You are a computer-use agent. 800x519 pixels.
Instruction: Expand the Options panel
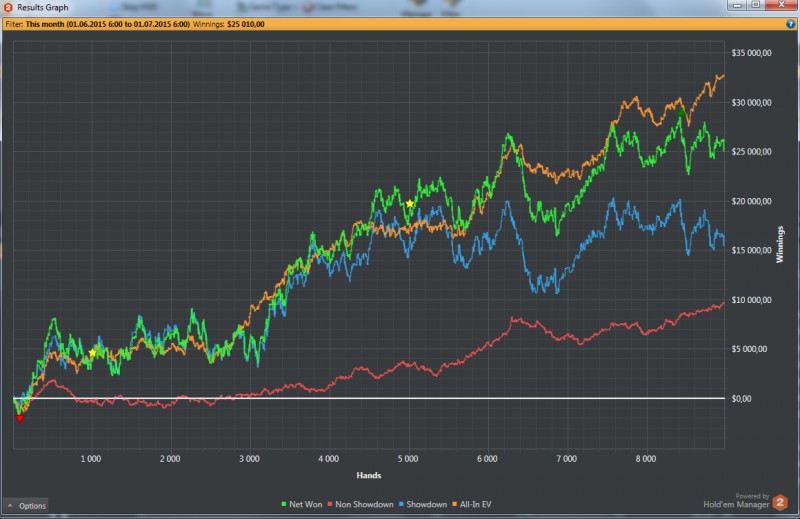click(x=31, y=506)
